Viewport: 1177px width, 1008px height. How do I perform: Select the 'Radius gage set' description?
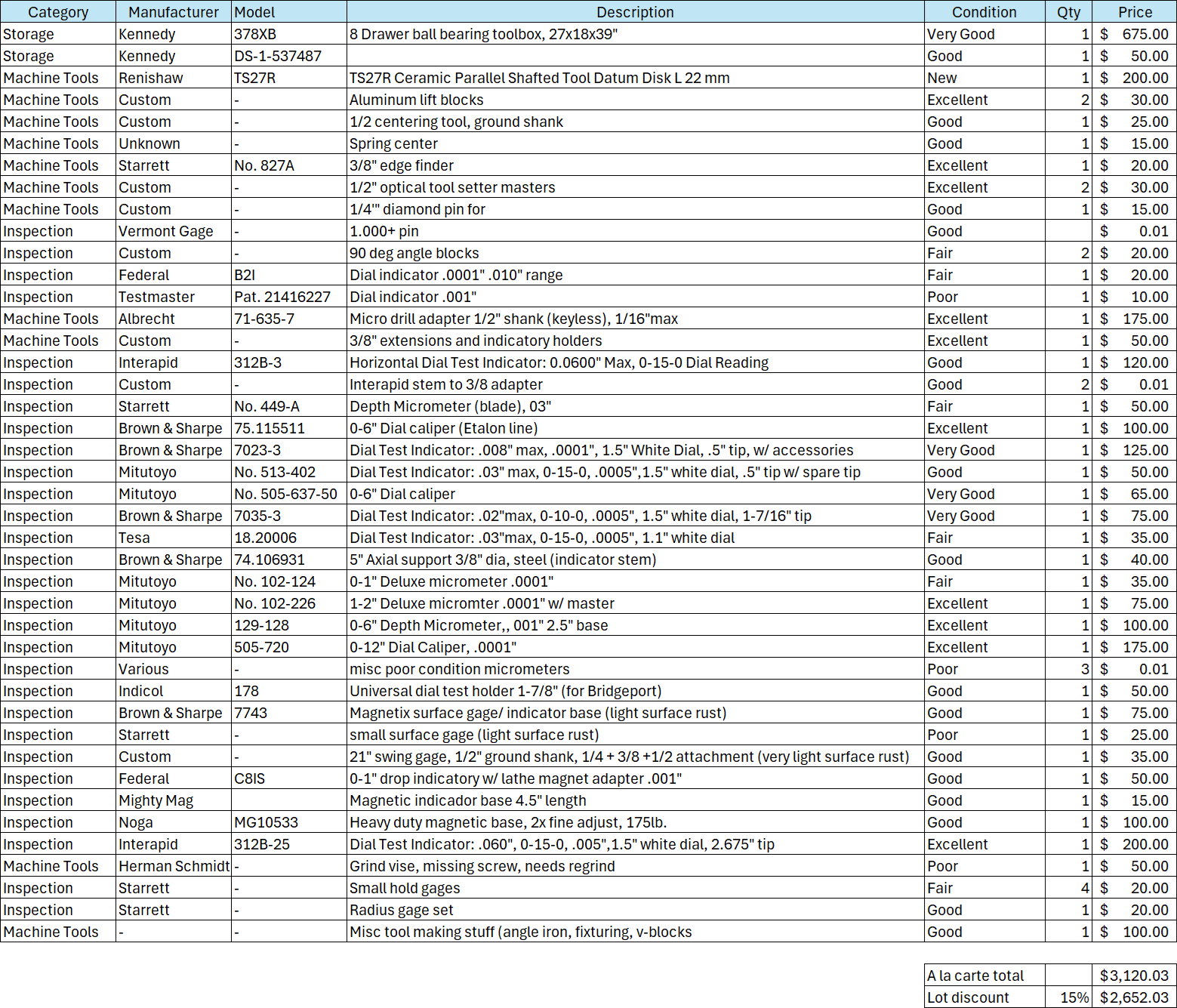[x=636, y=910]
